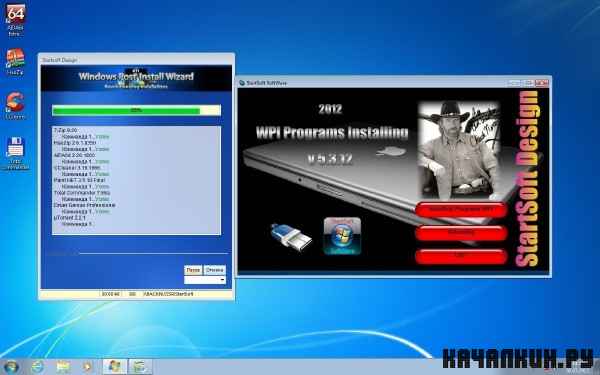The height and width of the screenshot is (375, 600).
Task: Click the Cancel button in the wizard
Action: [x=215, y=270]
